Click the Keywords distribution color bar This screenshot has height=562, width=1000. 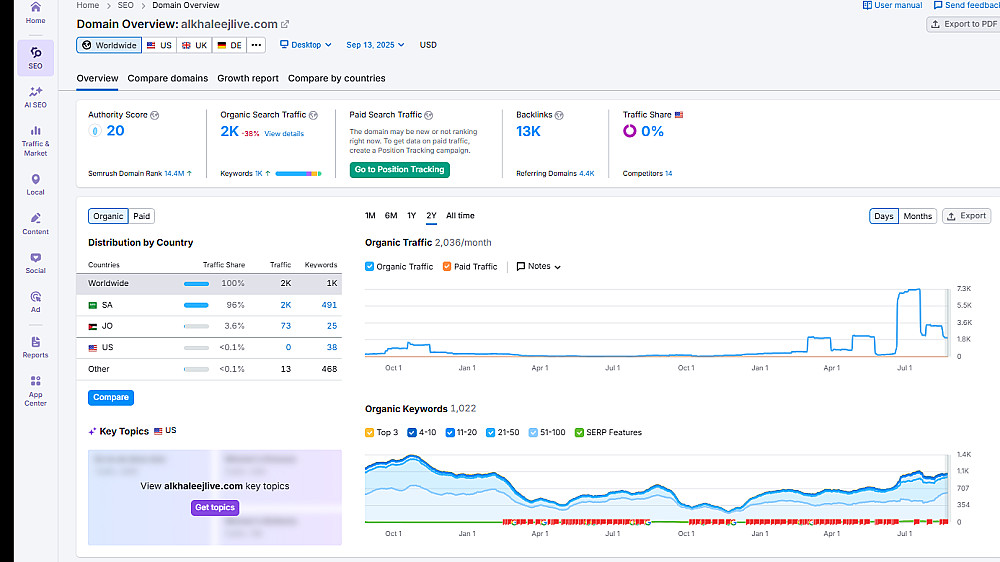[298, 174]
